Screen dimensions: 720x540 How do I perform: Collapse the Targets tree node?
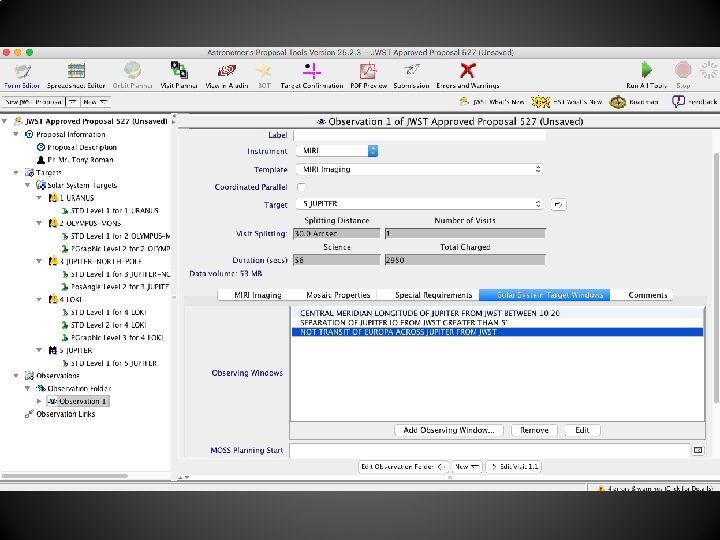point(16,173)
